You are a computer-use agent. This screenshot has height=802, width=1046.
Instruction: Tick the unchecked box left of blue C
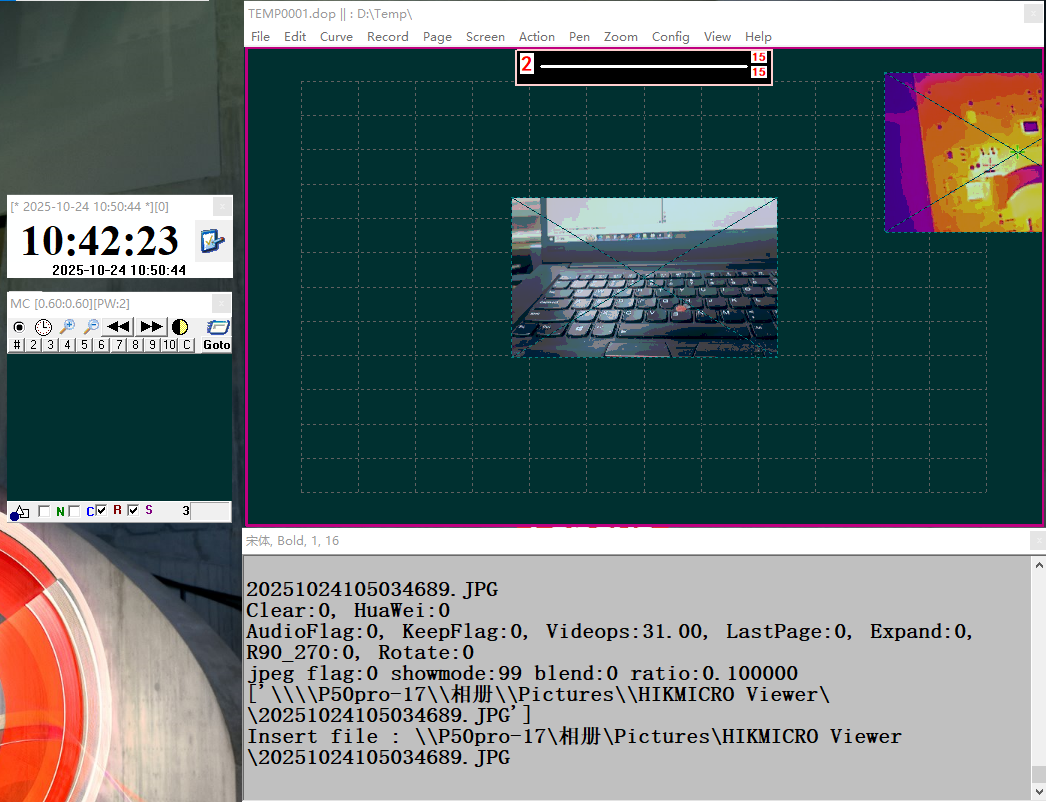coord(74,511)
